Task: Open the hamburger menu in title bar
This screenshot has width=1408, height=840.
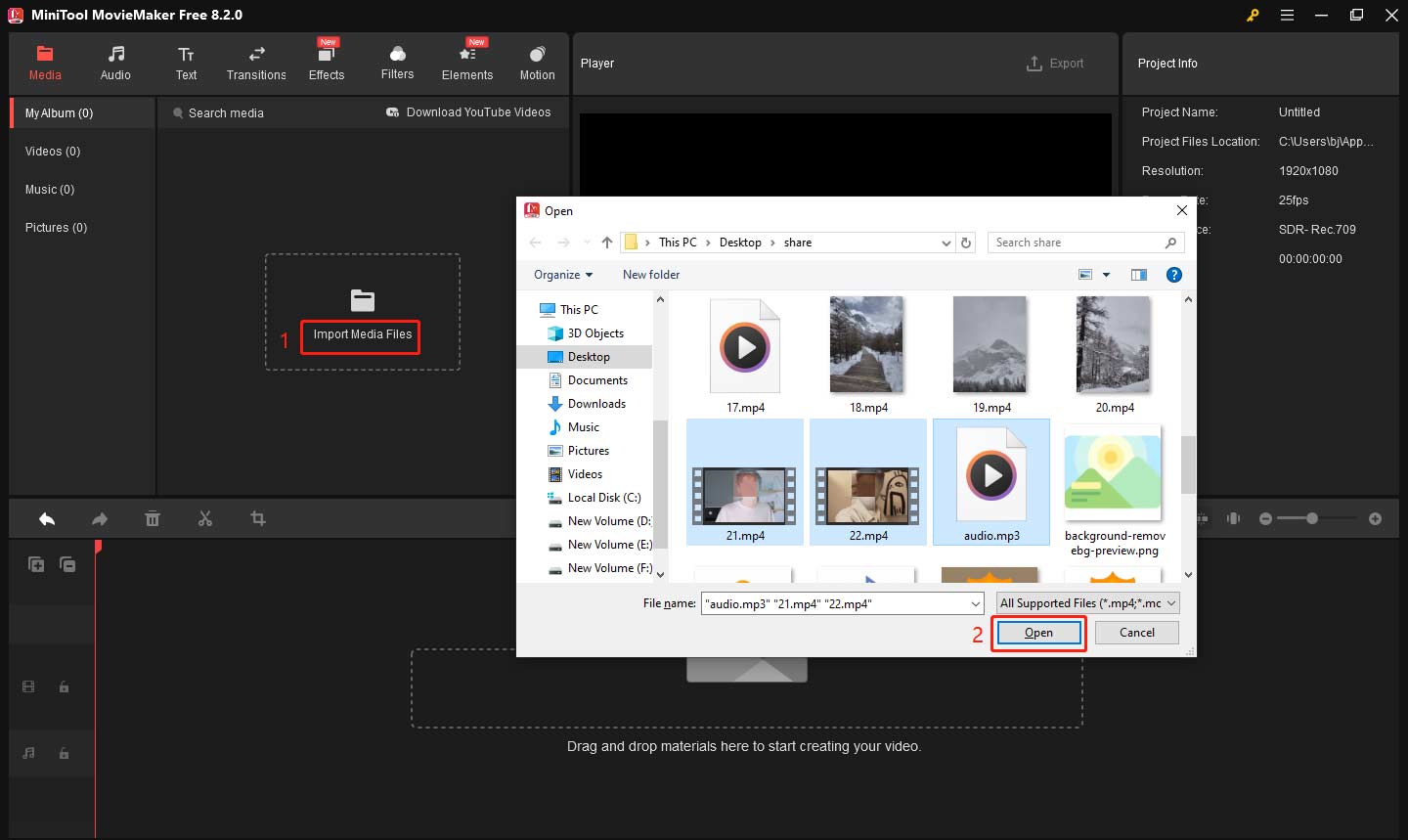Action: (1288, 15)
